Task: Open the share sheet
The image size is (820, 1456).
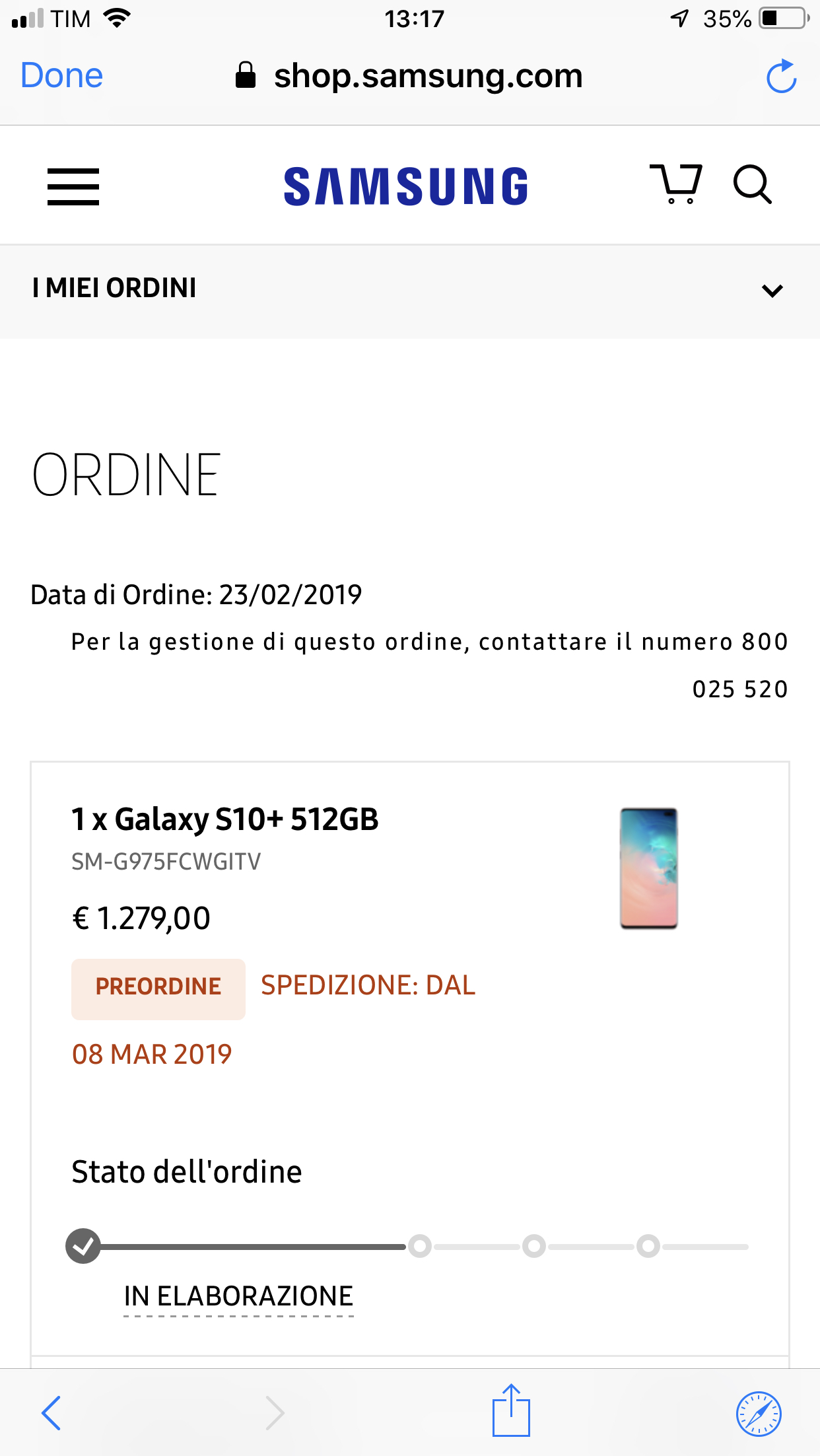Action: point(510,1411)
